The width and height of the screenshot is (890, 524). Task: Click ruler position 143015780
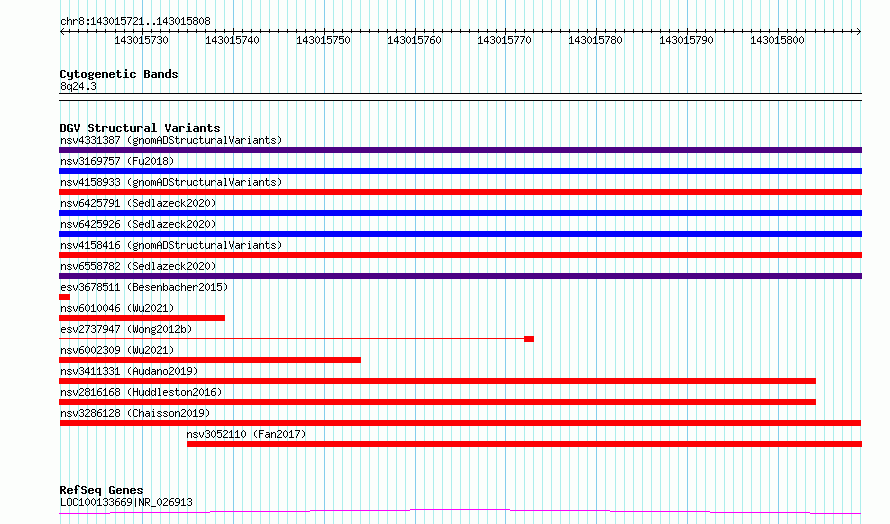pos(595,40)
